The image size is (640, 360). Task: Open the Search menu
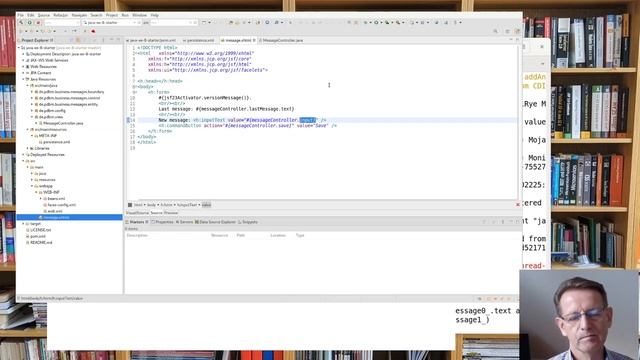click(x=96, y=15)
